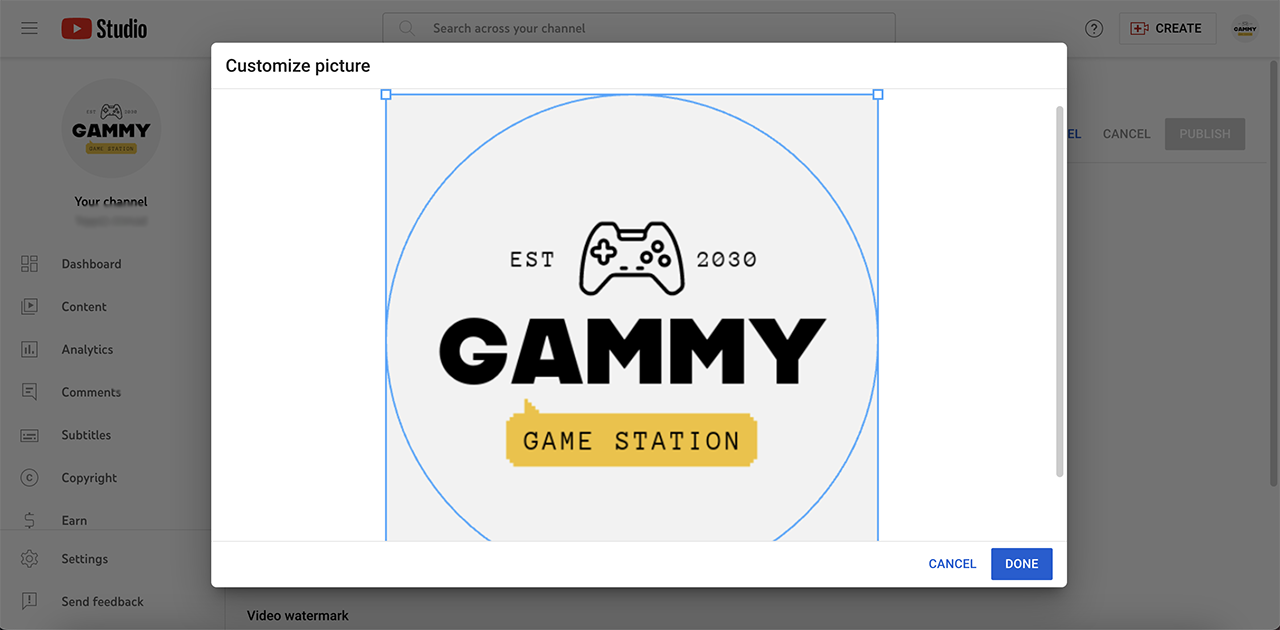The image size is (1280, 630).
Task: Click the CREATE button
Action: point(1167,28)
